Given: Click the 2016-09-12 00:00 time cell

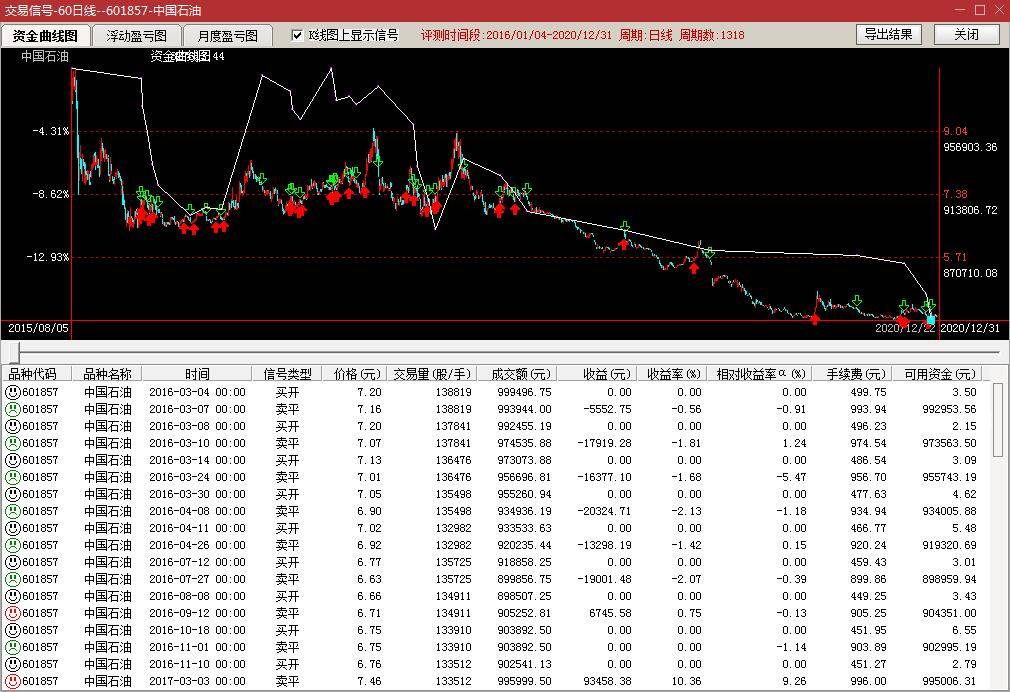Looking at the screenshot, I should click(x=197, y=613).
